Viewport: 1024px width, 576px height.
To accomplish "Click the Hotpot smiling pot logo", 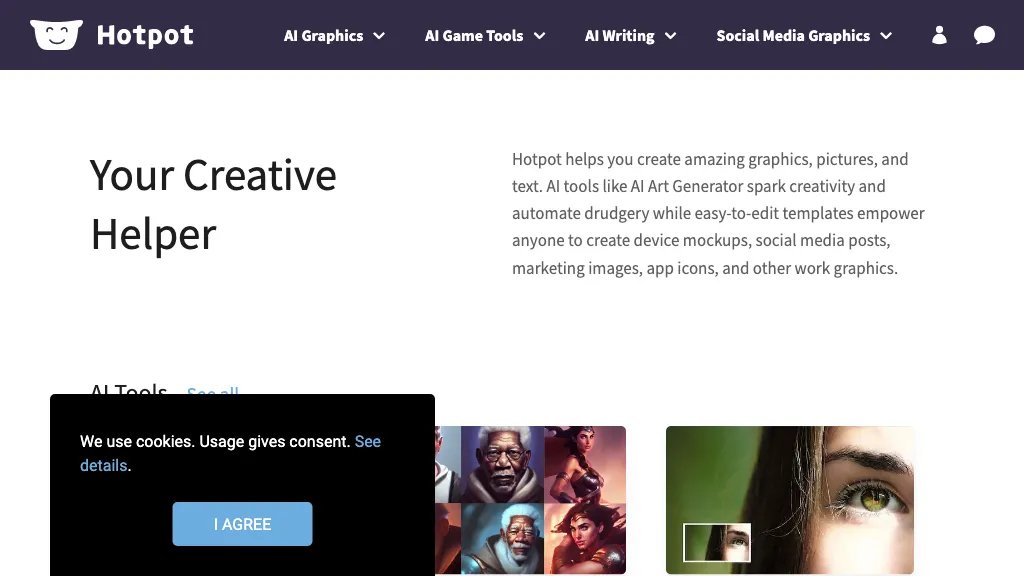I will point(56,35).
